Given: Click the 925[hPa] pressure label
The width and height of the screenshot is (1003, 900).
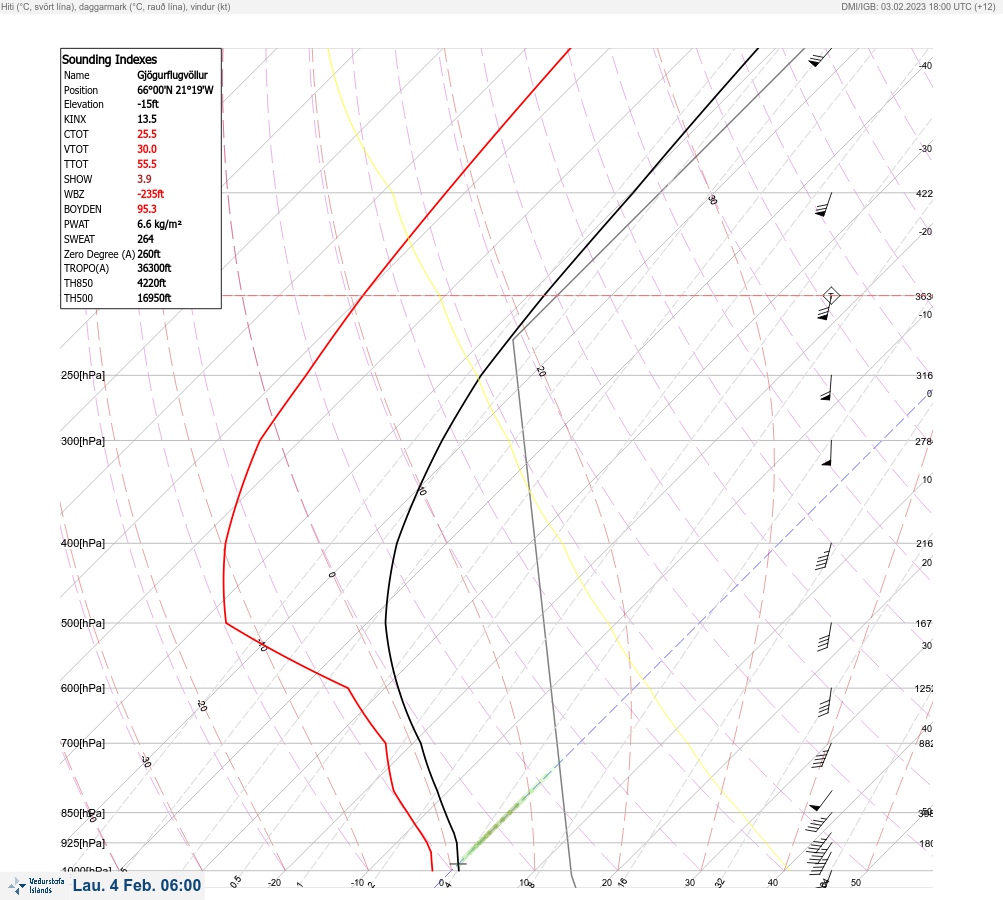Looking at the screenshot, I should [x=83, y=843].
